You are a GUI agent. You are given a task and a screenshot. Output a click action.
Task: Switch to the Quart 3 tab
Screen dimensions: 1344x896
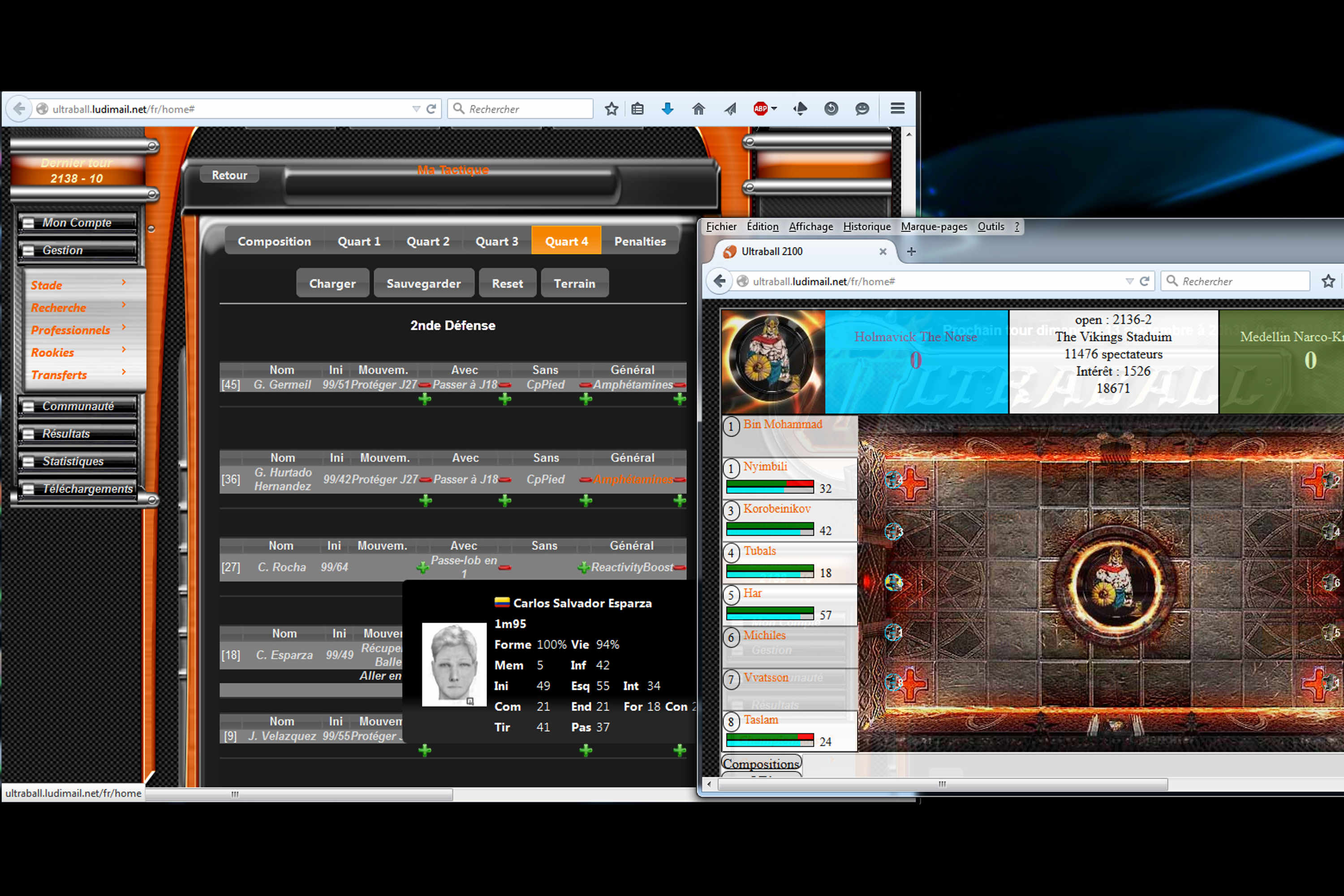(496, 241)
